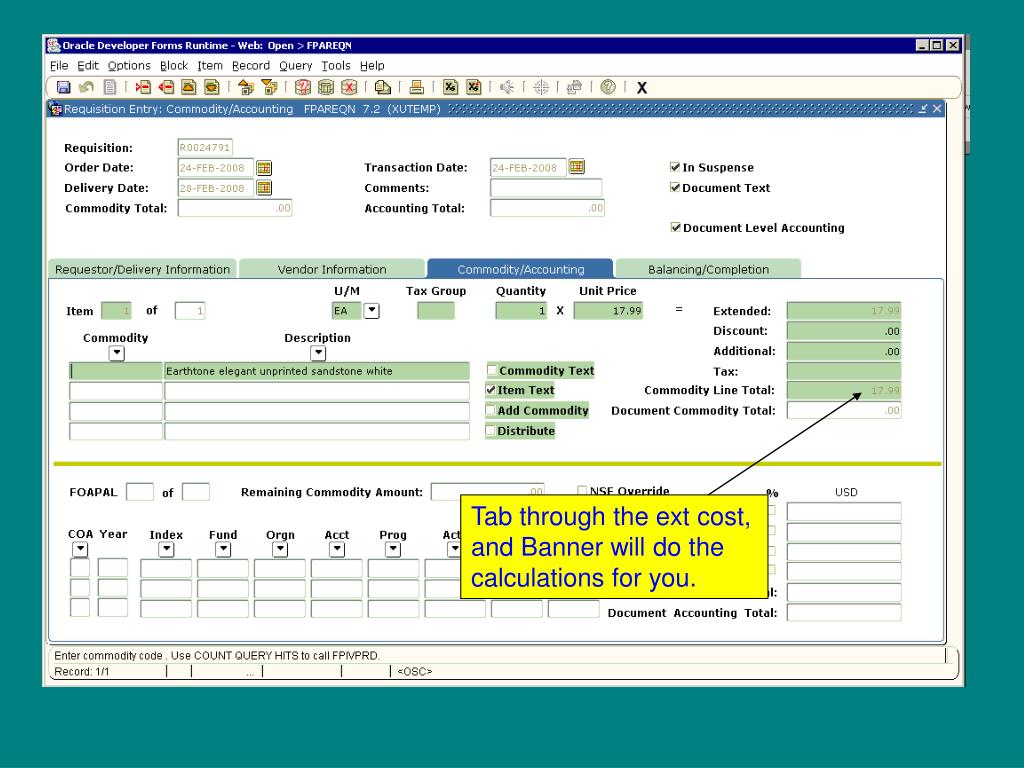Click the Quantity field

point(521,311)
